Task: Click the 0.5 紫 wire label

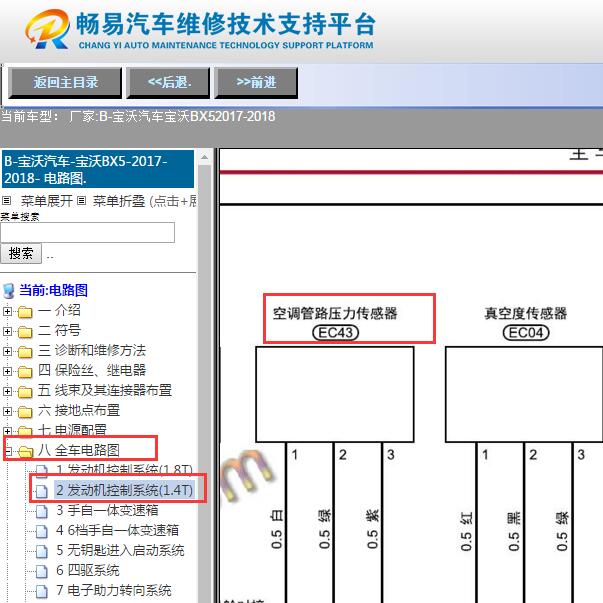Action: coord(372,529)
